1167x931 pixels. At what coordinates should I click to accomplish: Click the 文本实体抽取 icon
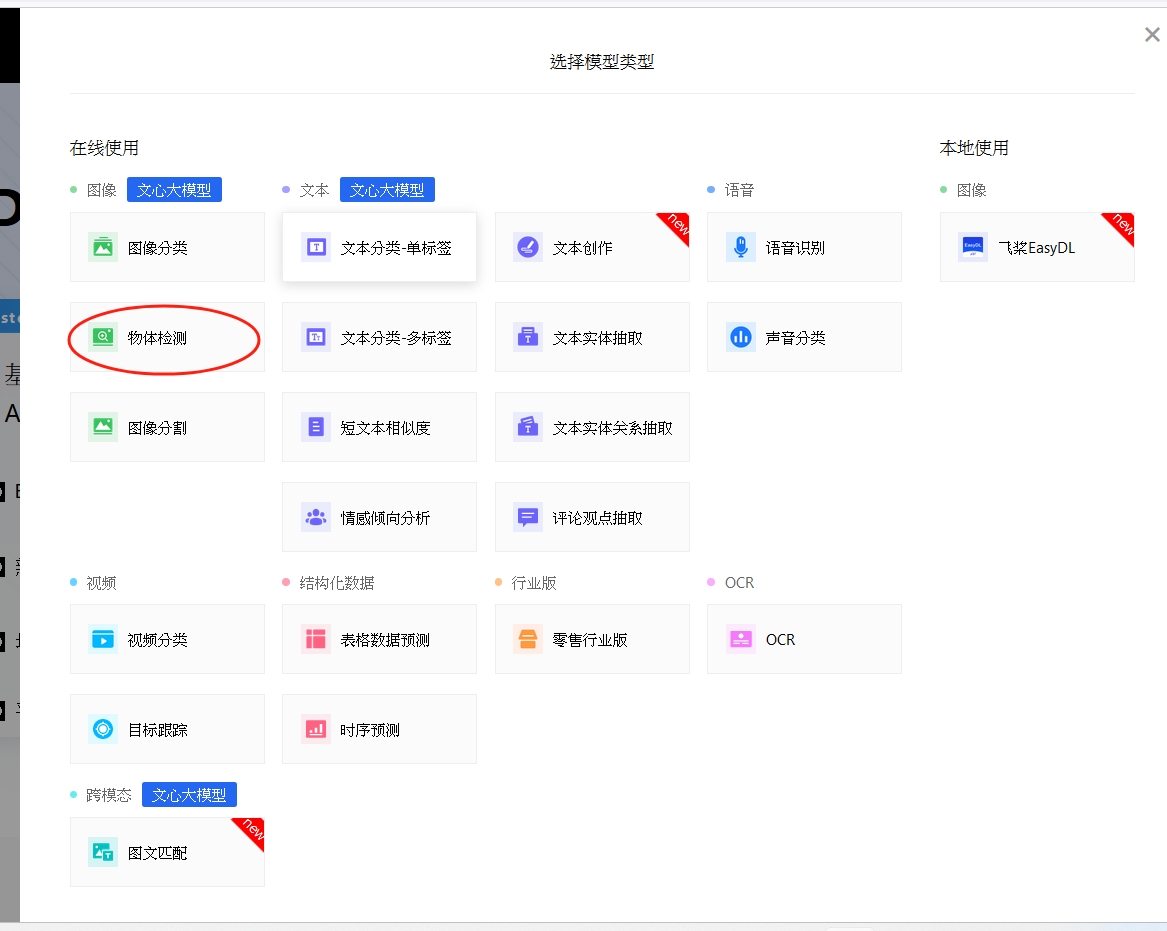point(528,337)
